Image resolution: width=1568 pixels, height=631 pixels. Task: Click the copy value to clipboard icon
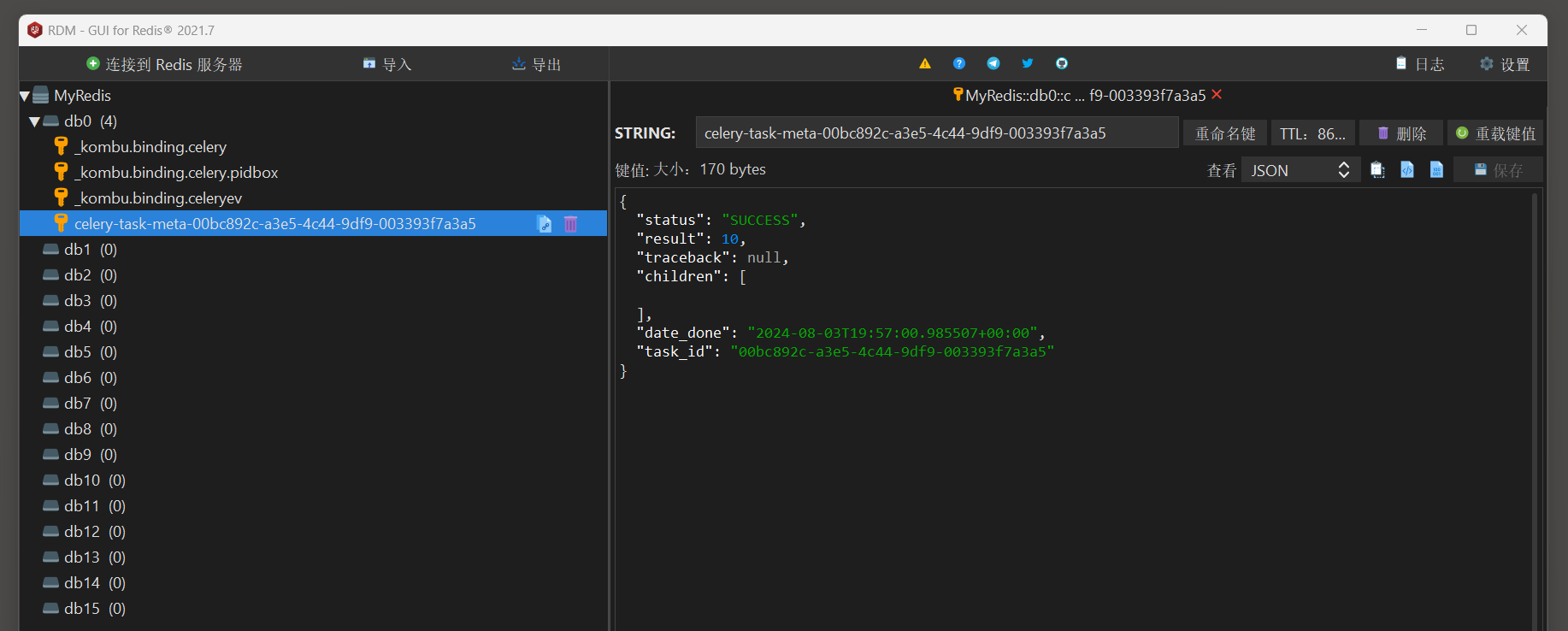coord(1377,170)
